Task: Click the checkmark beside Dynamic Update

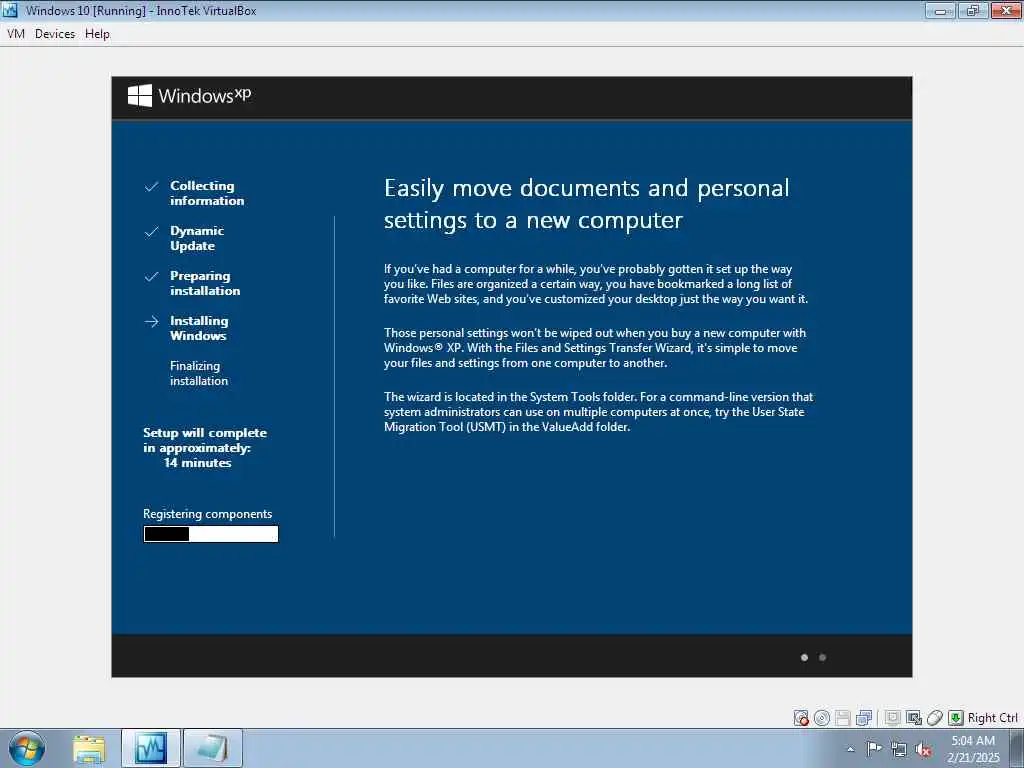Action: point(152,232)
